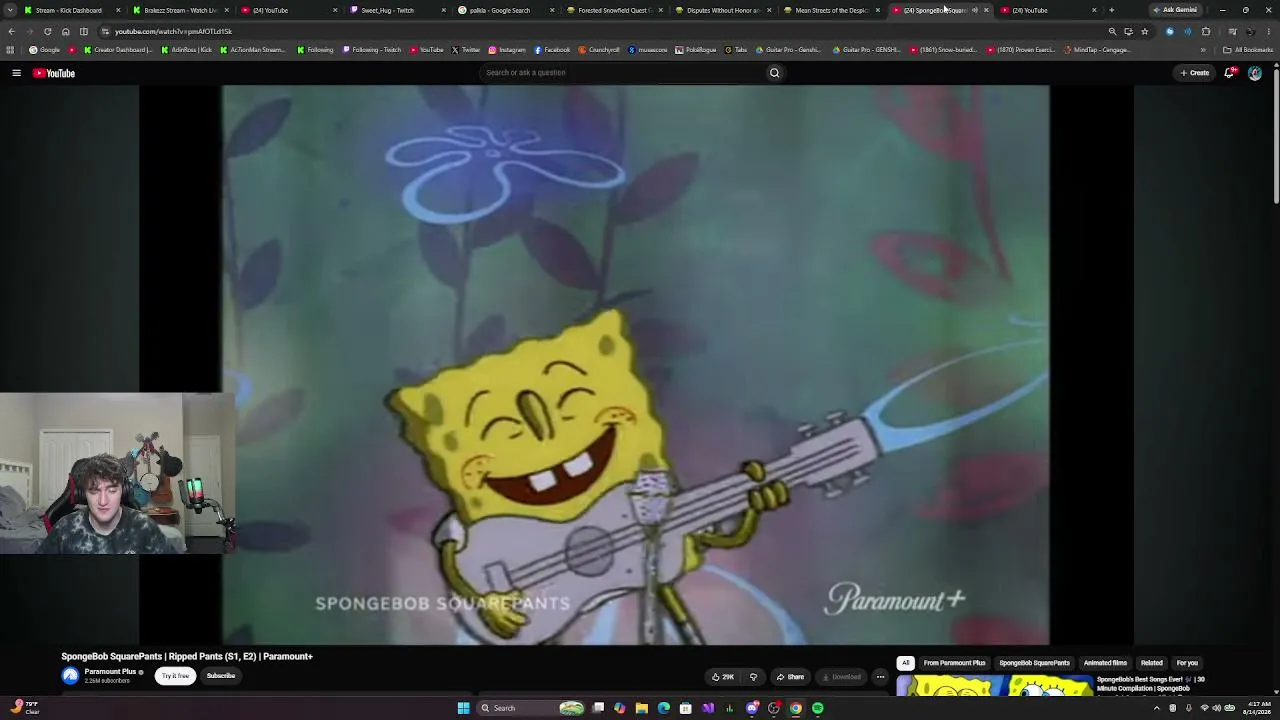Select the Related filter chip
Viewport: 1280px width, 720px height.
[x=1152, y=663]
